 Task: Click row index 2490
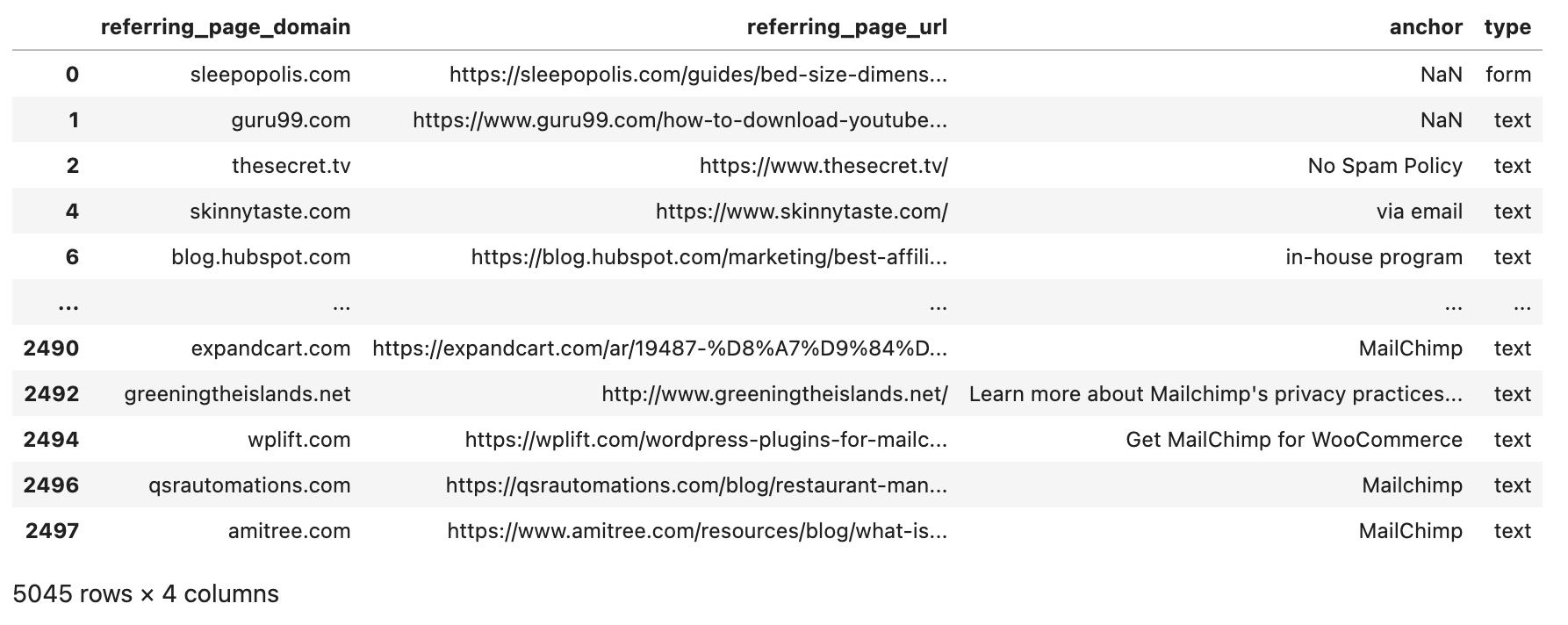coord(51,348)
